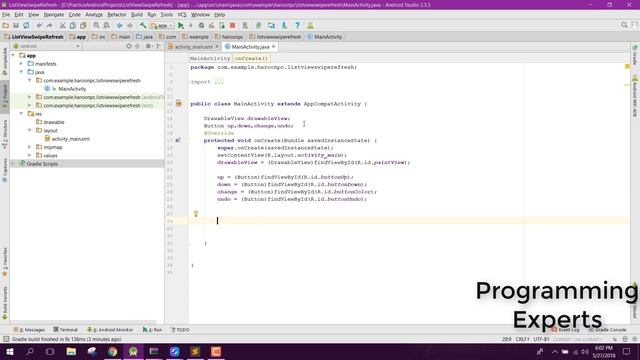
Task: Click ListViewSwipeRefresh breadcrumb in navigation bar
Action: 34,37
